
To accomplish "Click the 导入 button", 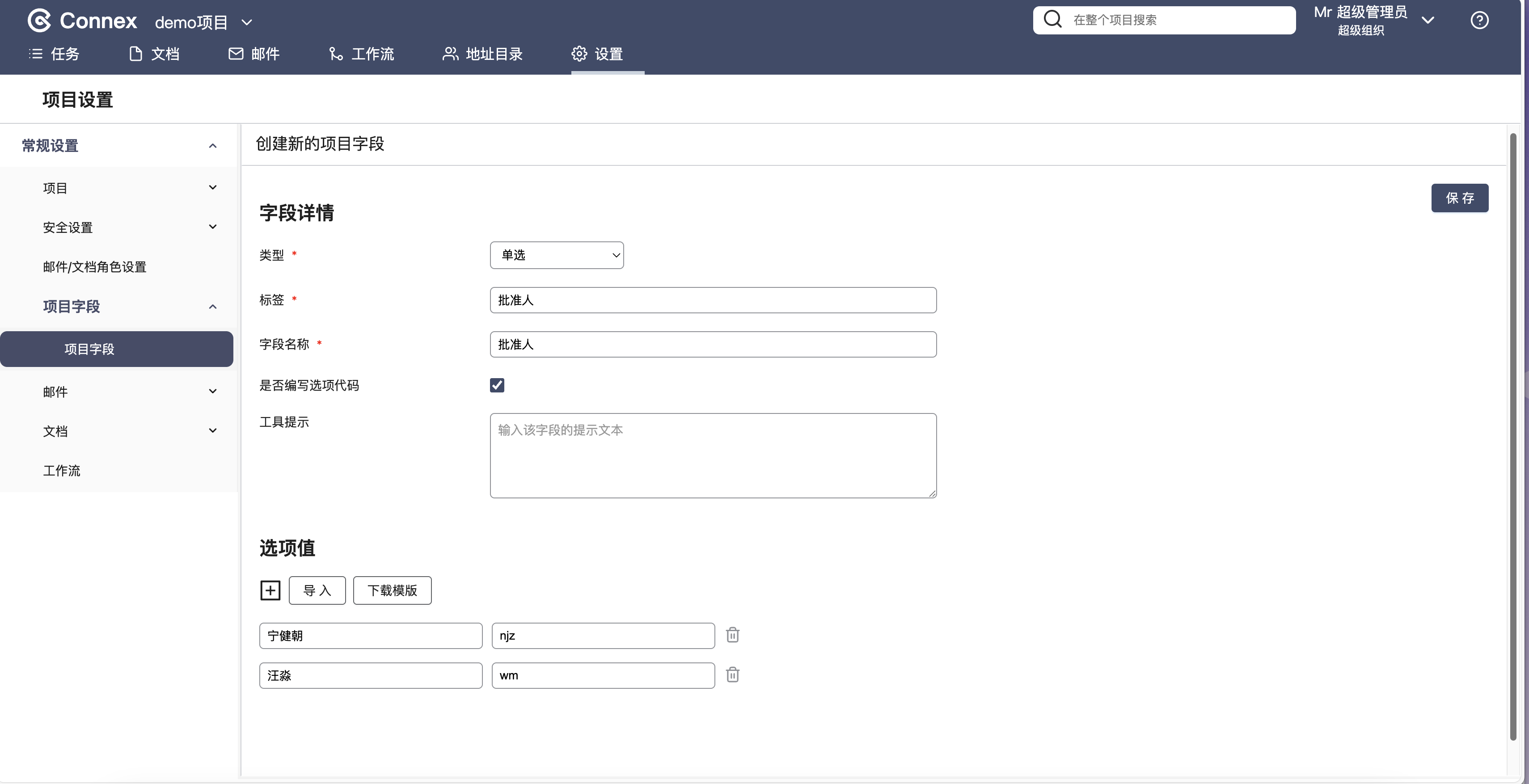I will (x=317, y=590).
